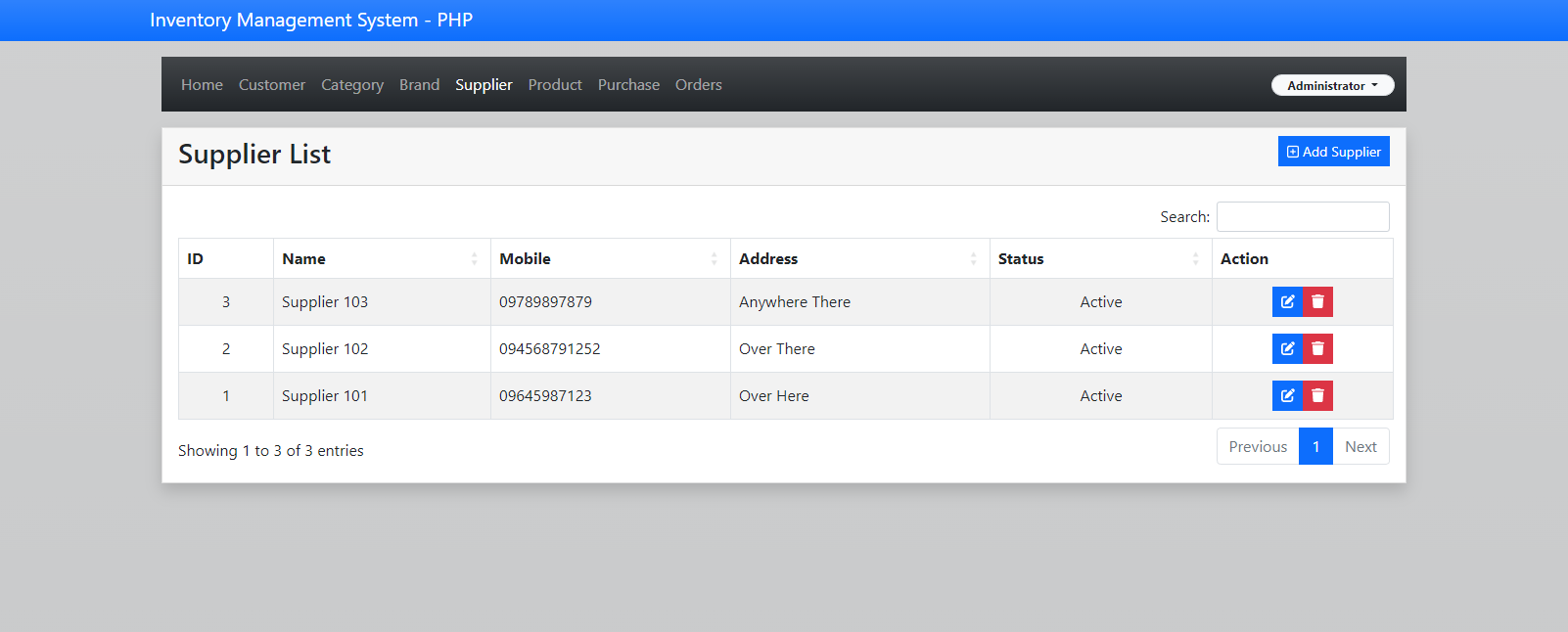Delete Supplier 101 using trash icon
The height and width of the screenshot is (632, 1568).
click(1317, 395)
